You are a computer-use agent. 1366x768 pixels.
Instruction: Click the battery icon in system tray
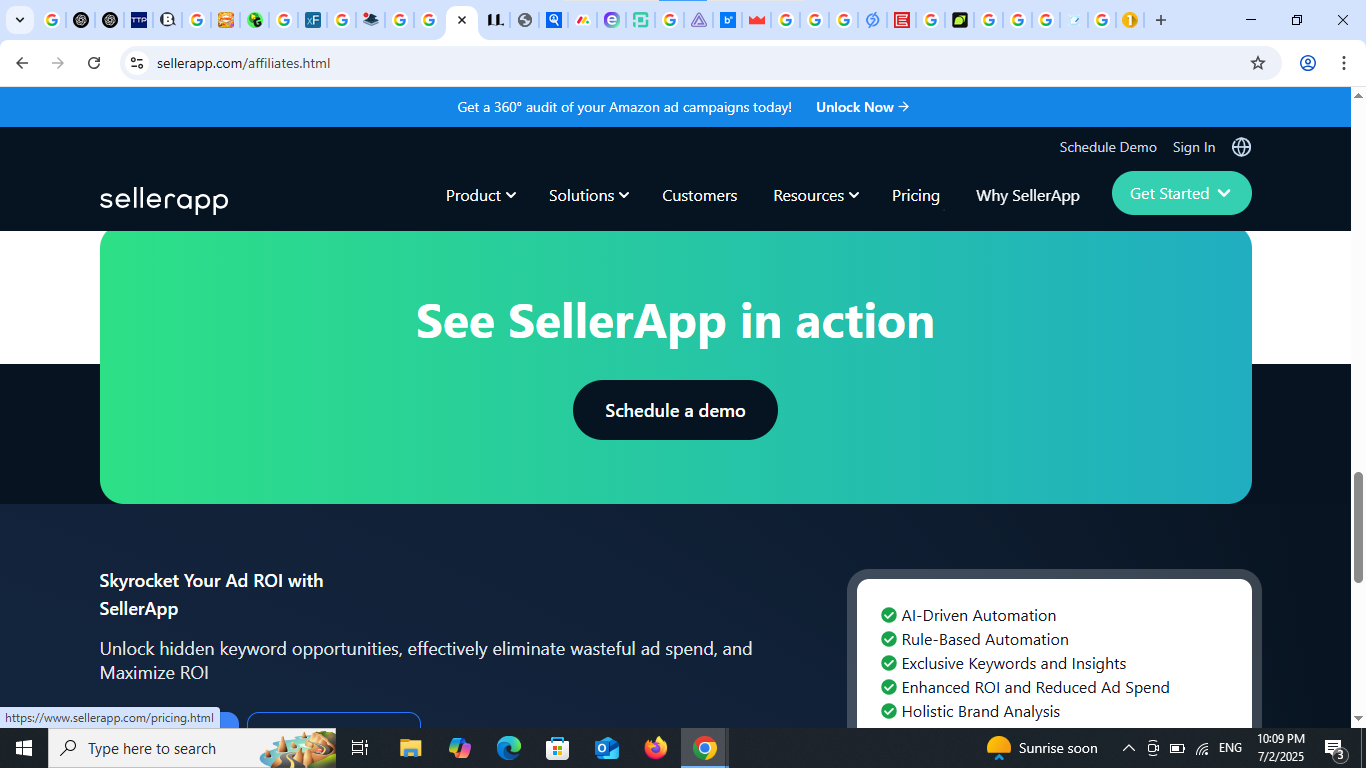pos(1177,748)
